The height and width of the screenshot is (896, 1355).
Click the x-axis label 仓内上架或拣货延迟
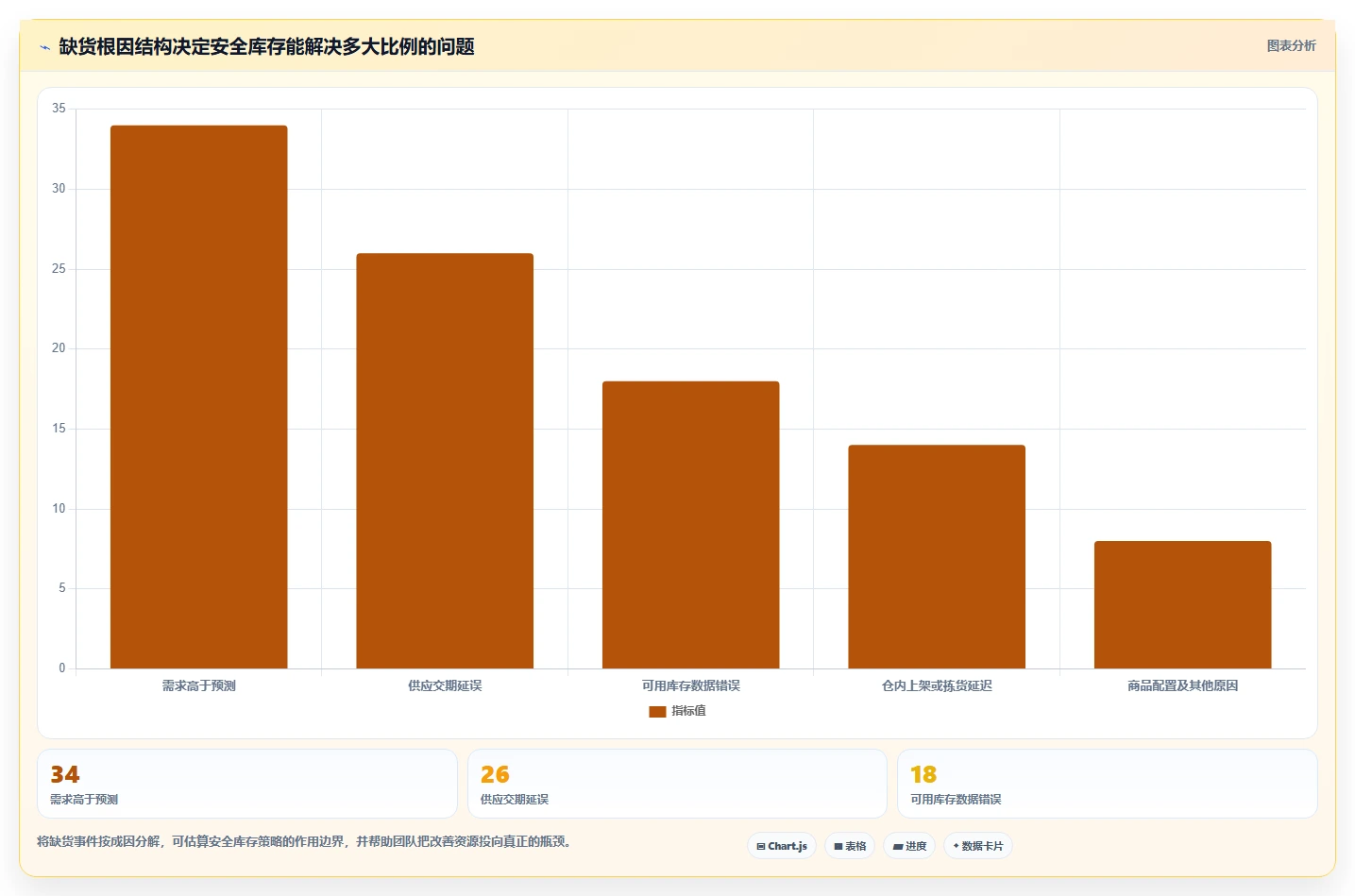tap(937, 685)
